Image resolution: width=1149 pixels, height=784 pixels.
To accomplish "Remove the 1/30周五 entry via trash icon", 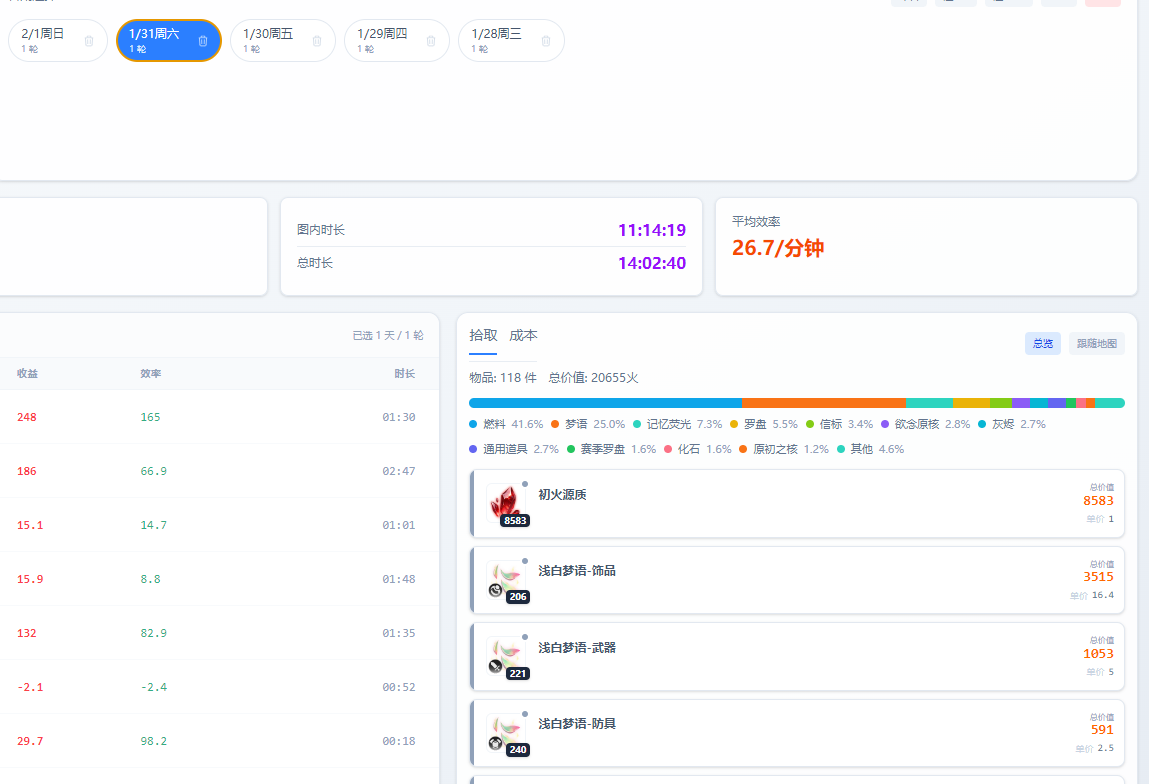I will click(317, 41).
